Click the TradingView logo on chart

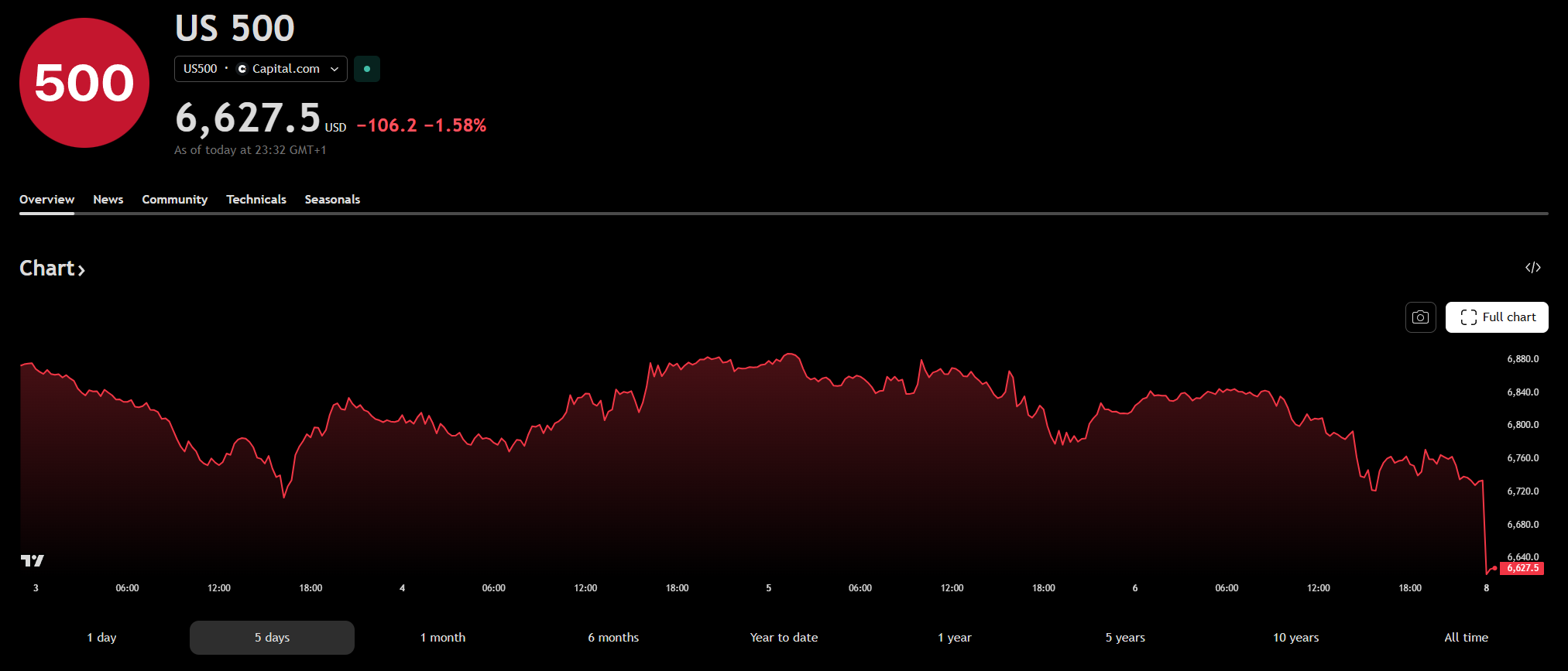pos(33,560)
